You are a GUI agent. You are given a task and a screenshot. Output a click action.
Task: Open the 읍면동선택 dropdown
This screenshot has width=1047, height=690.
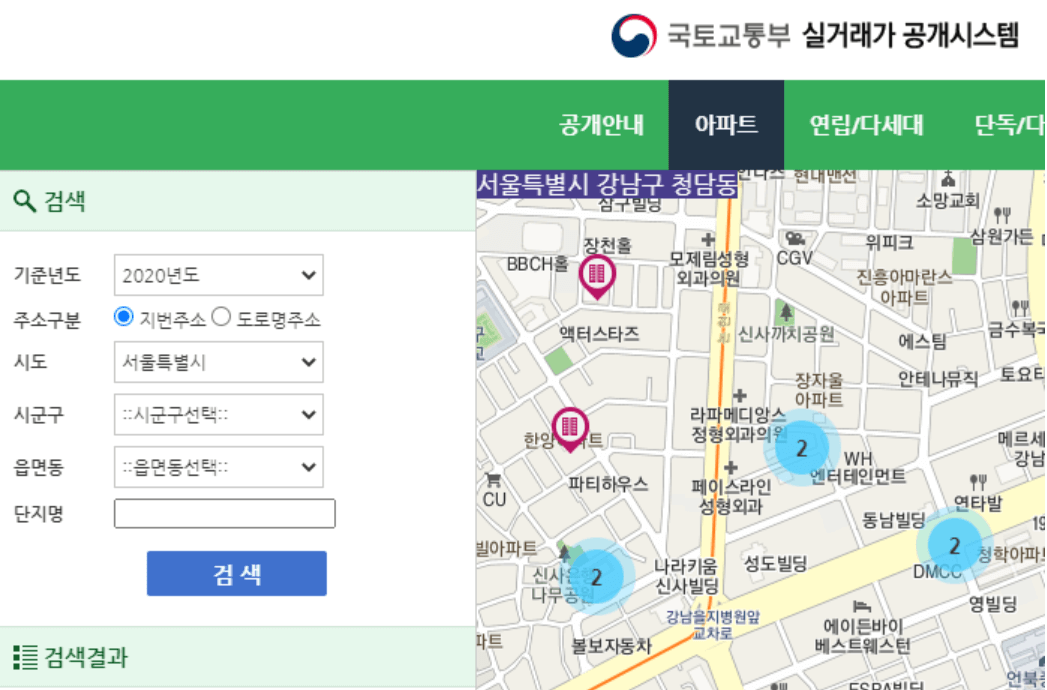click(218, 466)
